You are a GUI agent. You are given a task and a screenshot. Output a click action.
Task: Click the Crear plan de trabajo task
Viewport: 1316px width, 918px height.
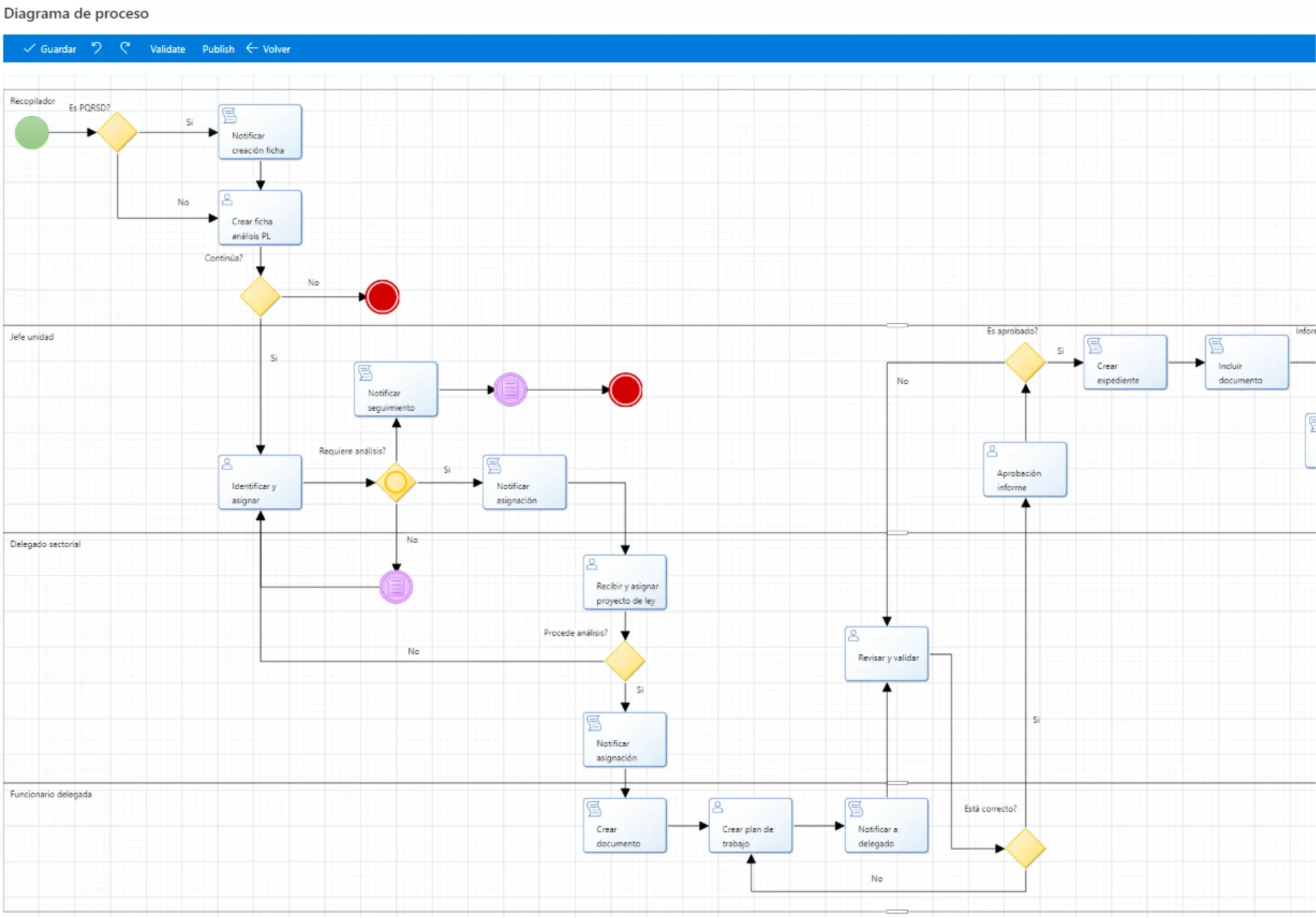point(751,826)
